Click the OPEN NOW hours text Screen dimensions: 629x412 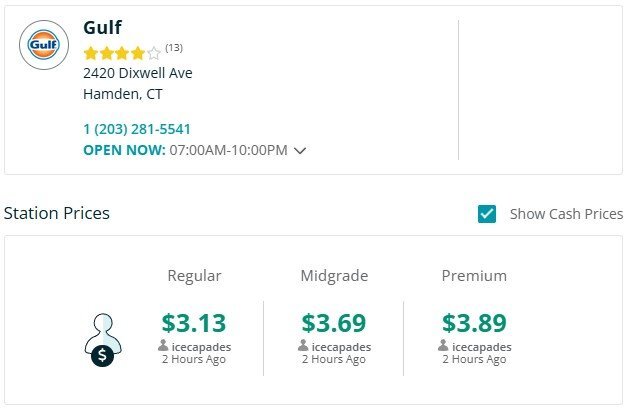click(185, 150)
